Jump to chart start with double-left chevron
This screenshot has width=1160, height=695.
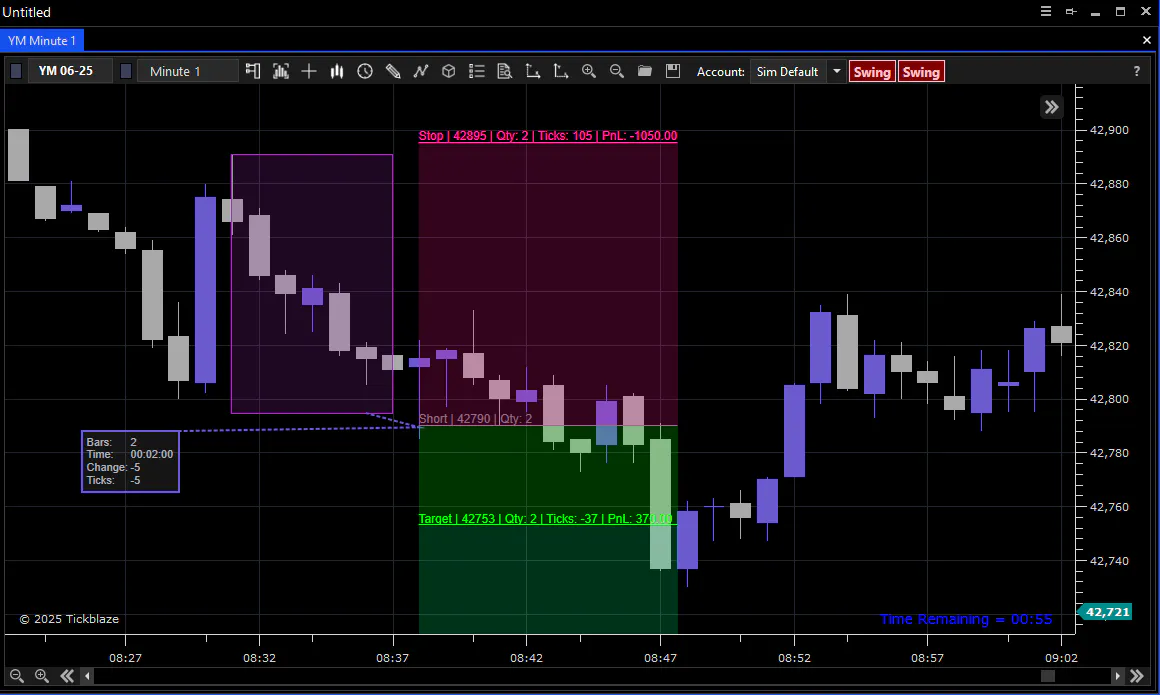(67, 676)
